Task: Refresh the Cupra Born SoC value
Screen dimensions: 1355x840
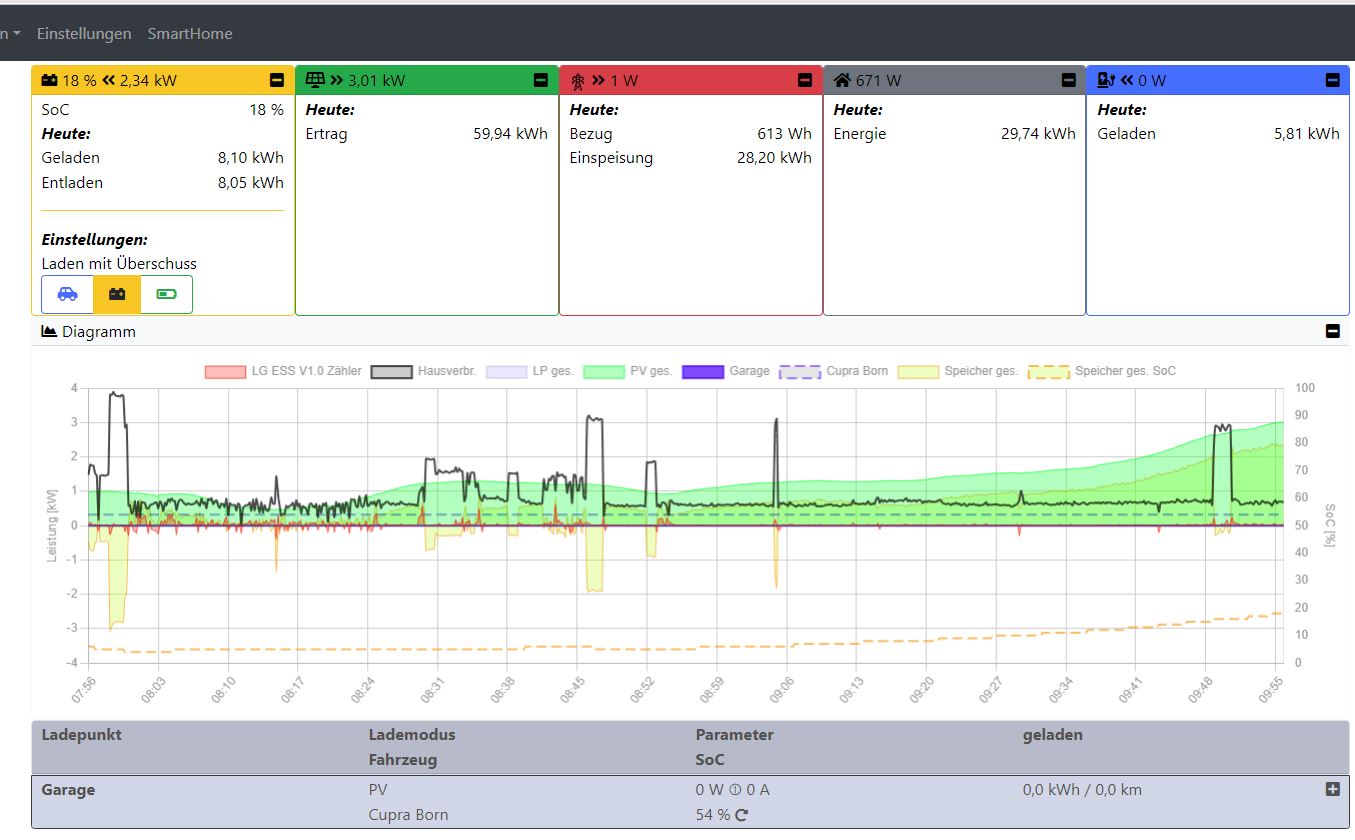Action: [741, 815]
